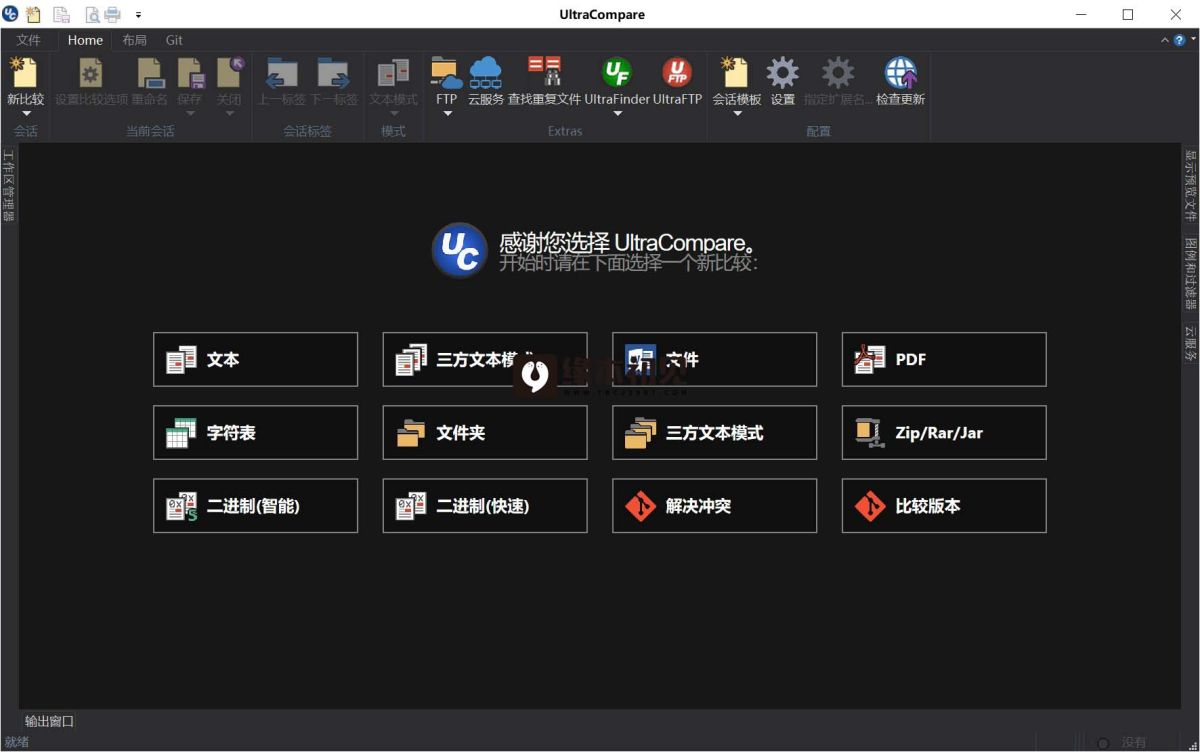Viewport: 1200px width, 752px height.
Task: Start a 文本 text comparison
Action: coord(255,359)
